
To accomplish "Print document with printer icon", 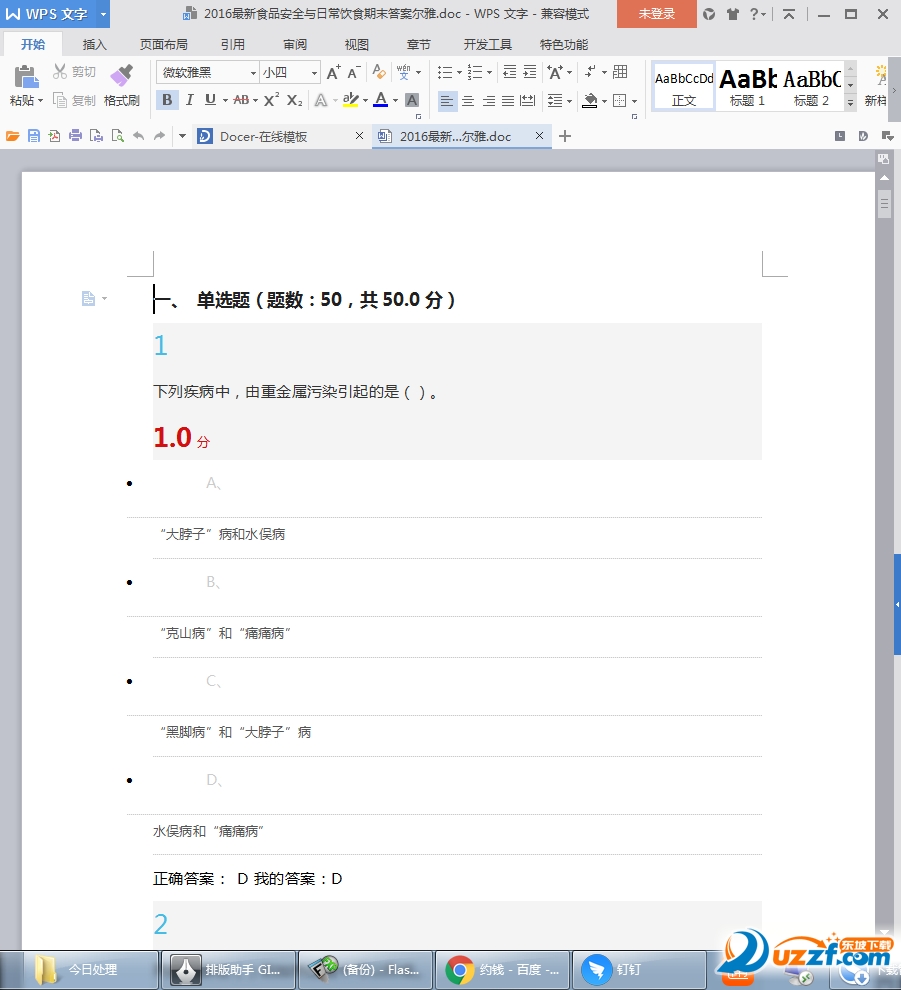I will pyautogui.click(x=75, y=136).
